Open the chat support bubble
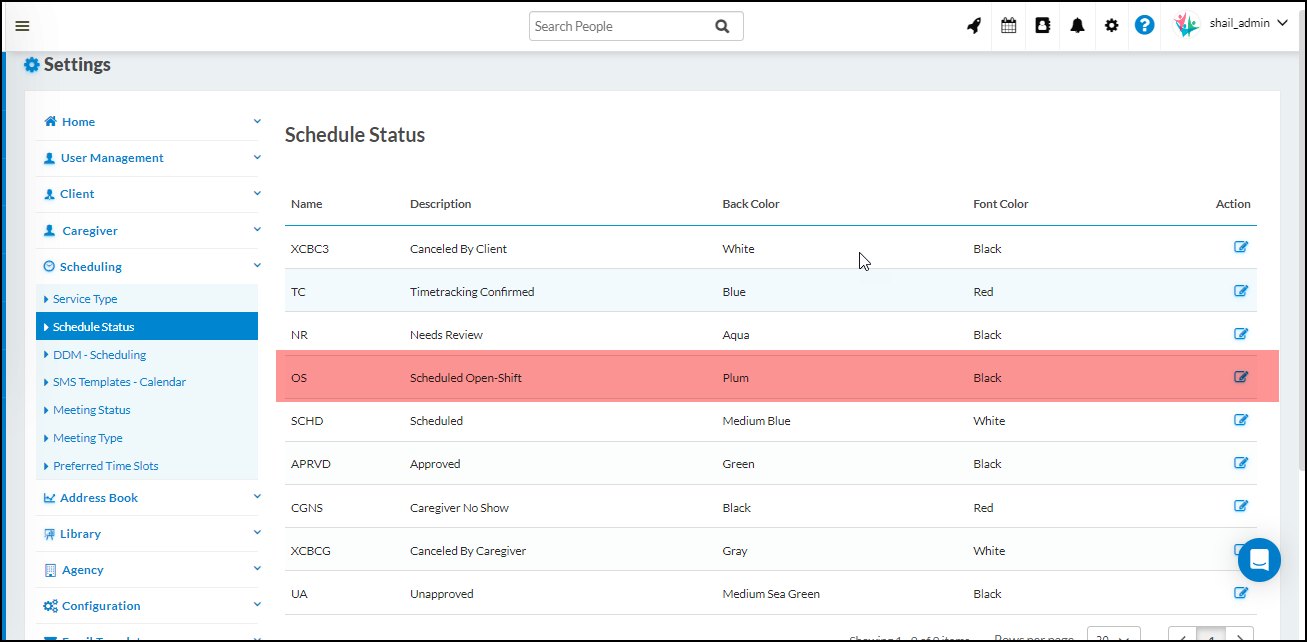Viewport: 1307px width, 642px height. pyautogui.click(x=1259, y=560)
